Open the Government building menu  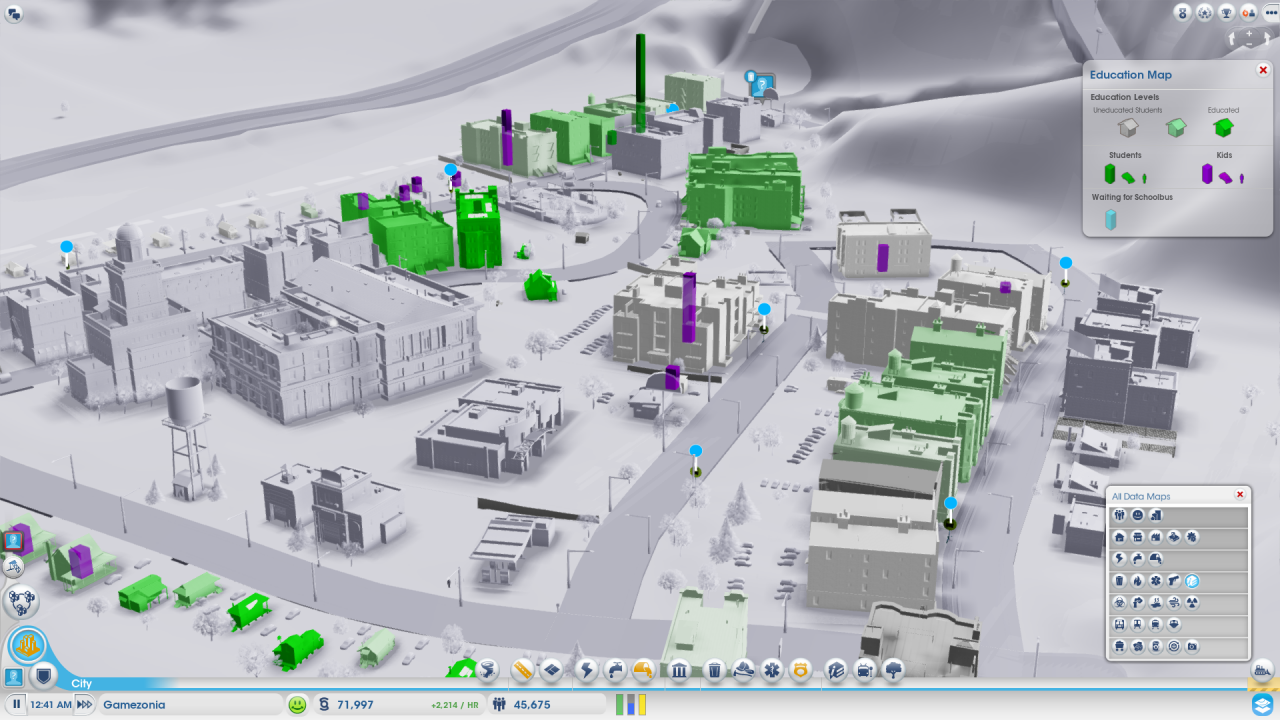tap(679, 670)
